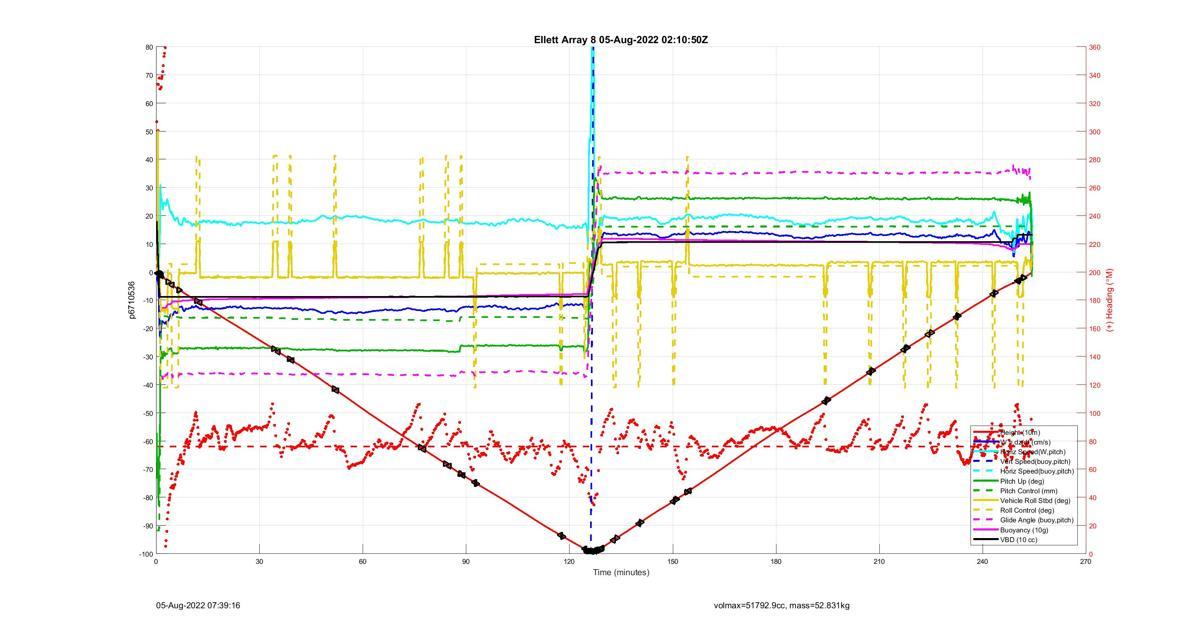Select the x-axis label 'Time (minutes)'

620,572
